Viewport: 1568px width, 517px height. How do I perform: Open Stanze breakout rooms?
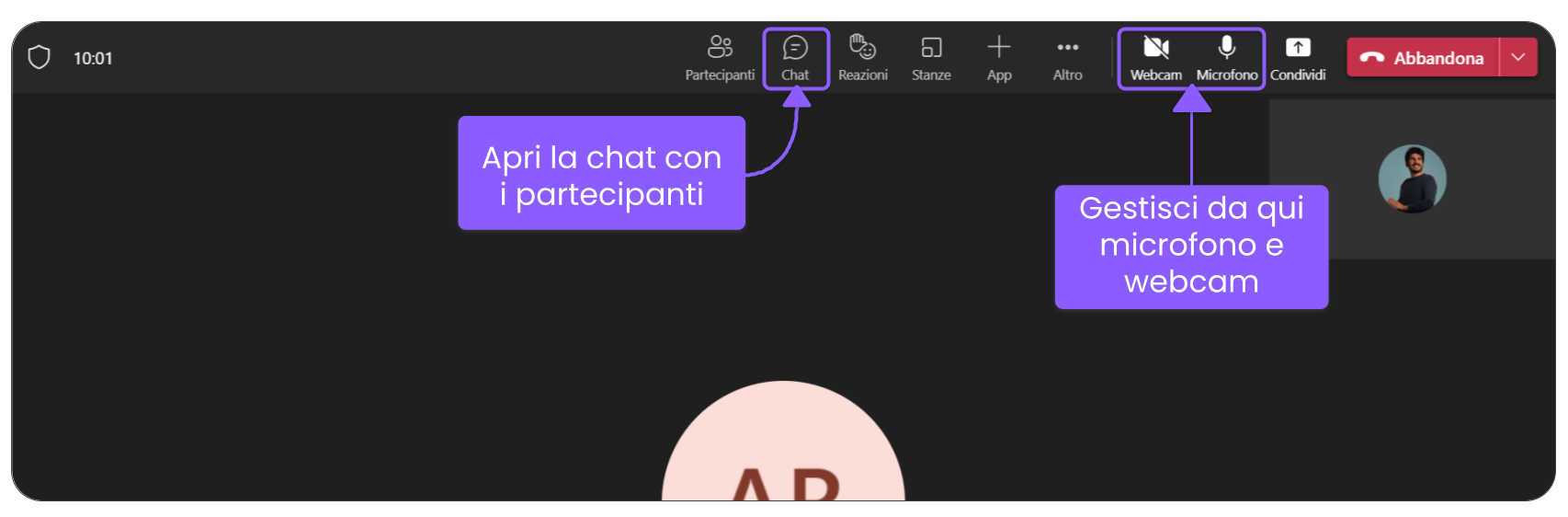(931, 58)
